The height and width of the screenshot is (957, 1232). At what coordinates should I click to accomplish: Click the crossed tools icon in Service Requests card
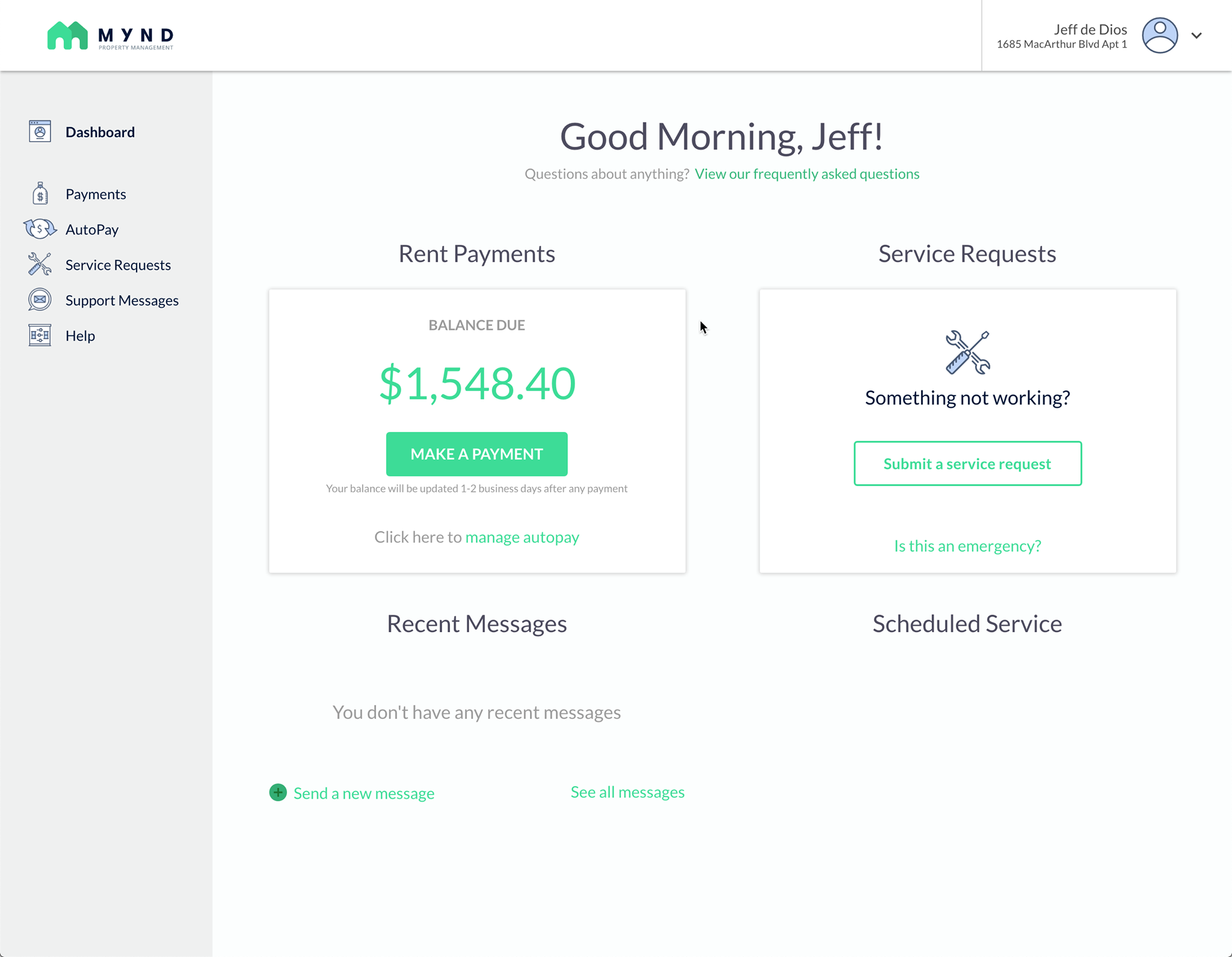click(x=967, y=352)
